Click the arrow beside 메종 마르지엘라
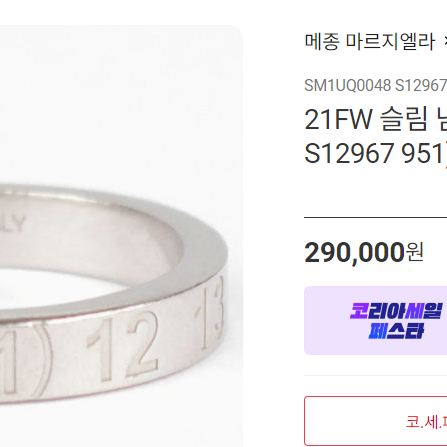Screen dimensions: 447x447 click(x=445, y=42)
